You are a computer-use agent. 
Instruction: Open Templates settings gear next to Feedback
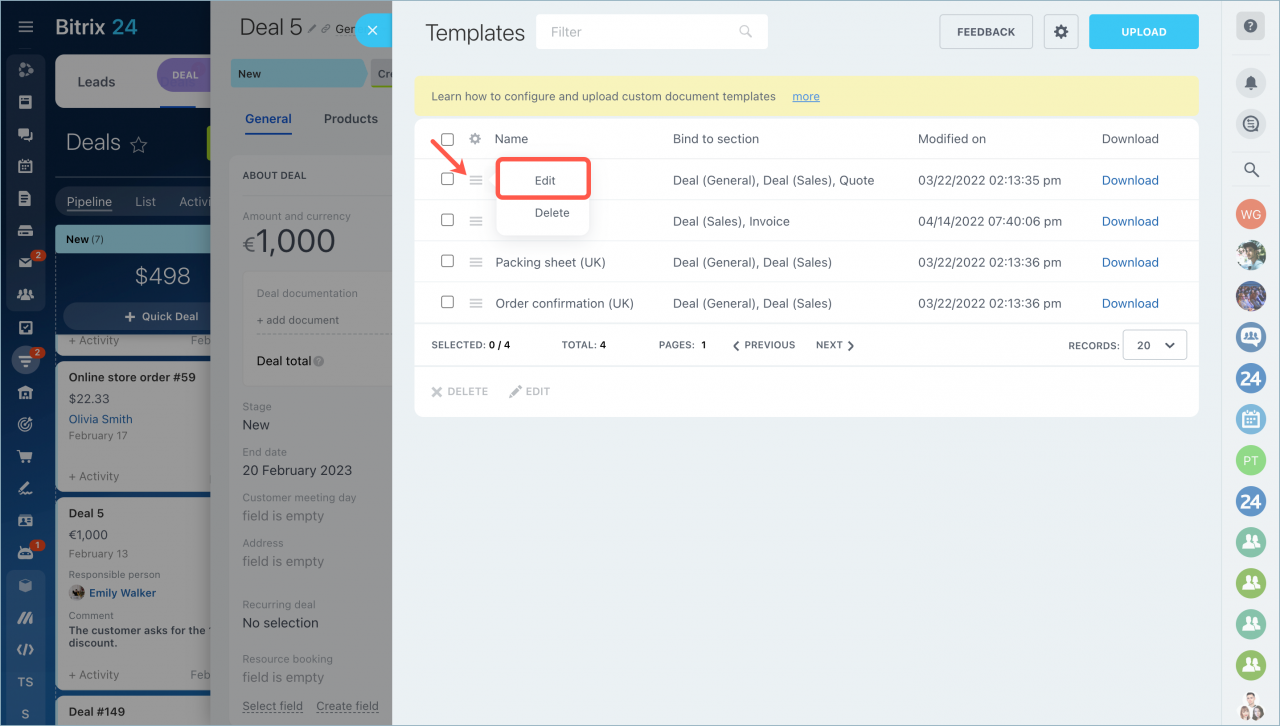pos(1061,32)
